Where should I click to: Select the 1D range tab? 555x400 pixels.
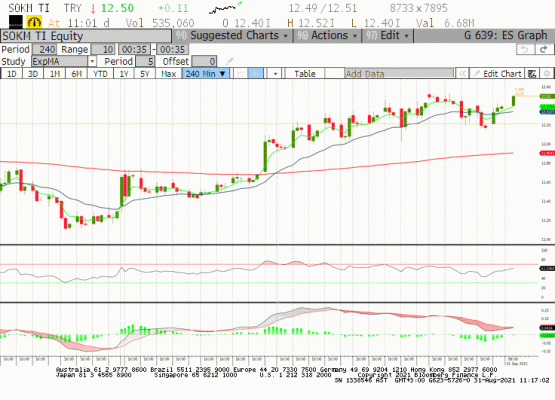tap(12, 74)
